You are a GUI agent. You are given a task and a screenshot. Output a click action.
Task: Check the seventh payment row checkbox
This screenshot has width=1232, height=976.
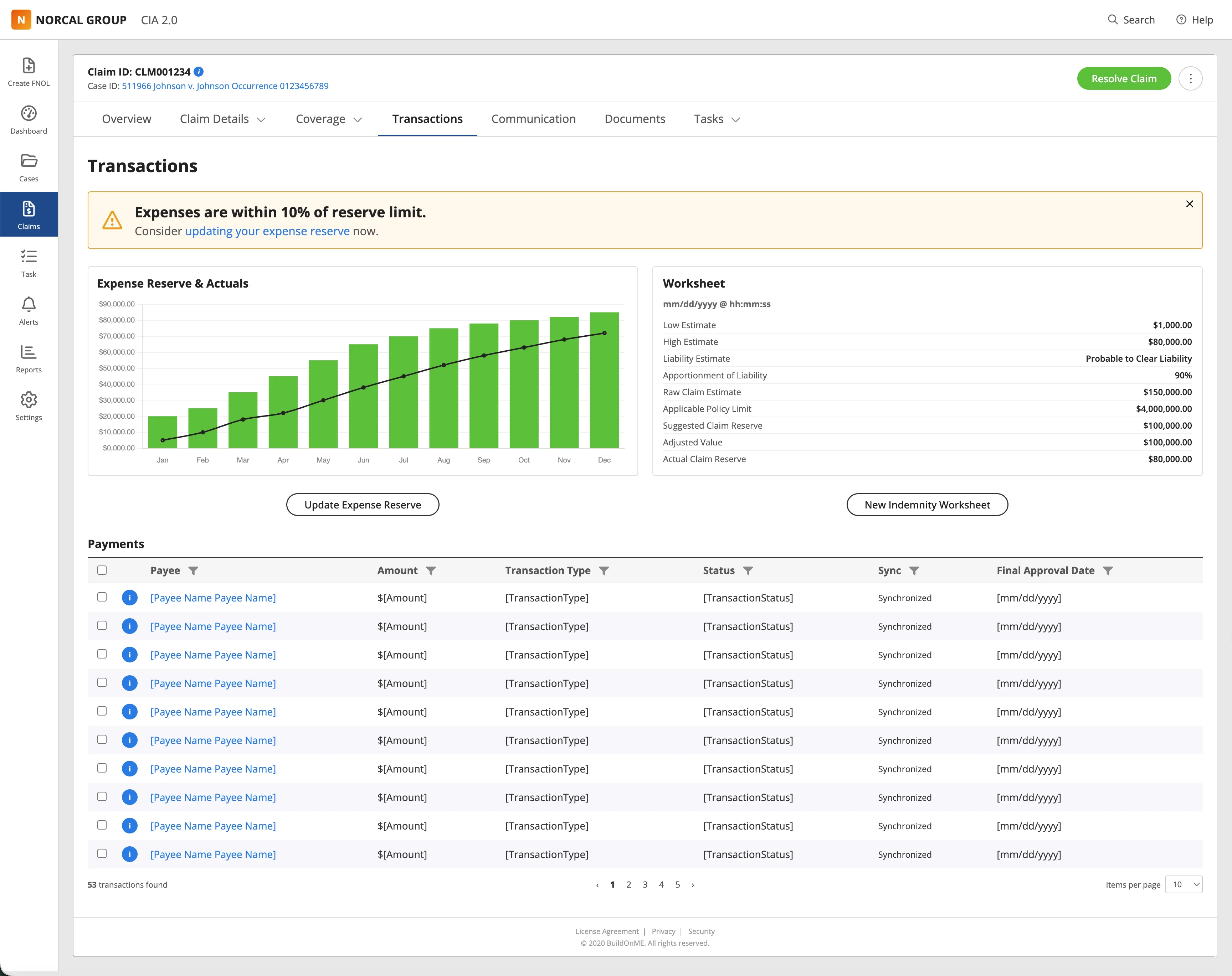pyautogui.click(x=102, y=768)
